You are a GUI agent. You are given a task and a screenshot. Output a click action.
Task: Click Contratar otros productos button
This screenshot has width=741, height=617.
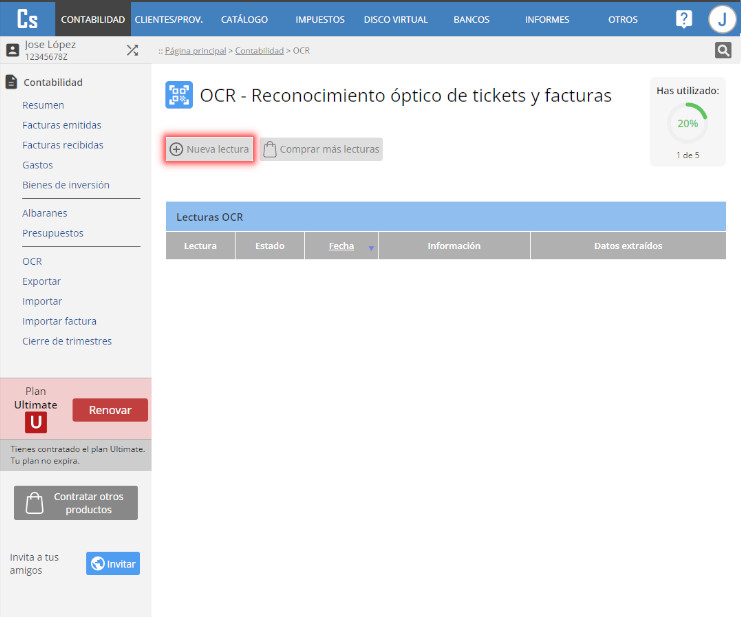pos(76,503)
